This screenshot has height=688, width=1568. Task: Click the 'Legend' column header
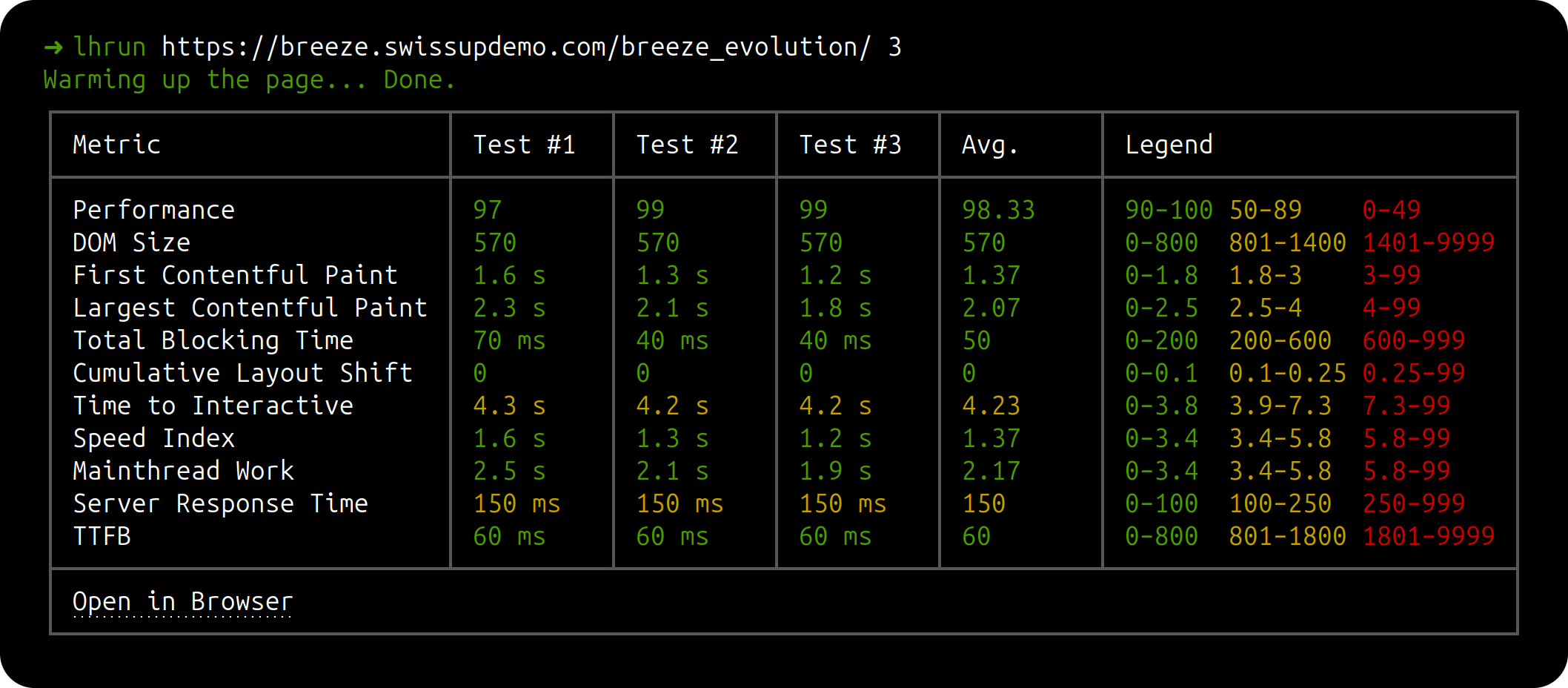tap(1169, 145)
